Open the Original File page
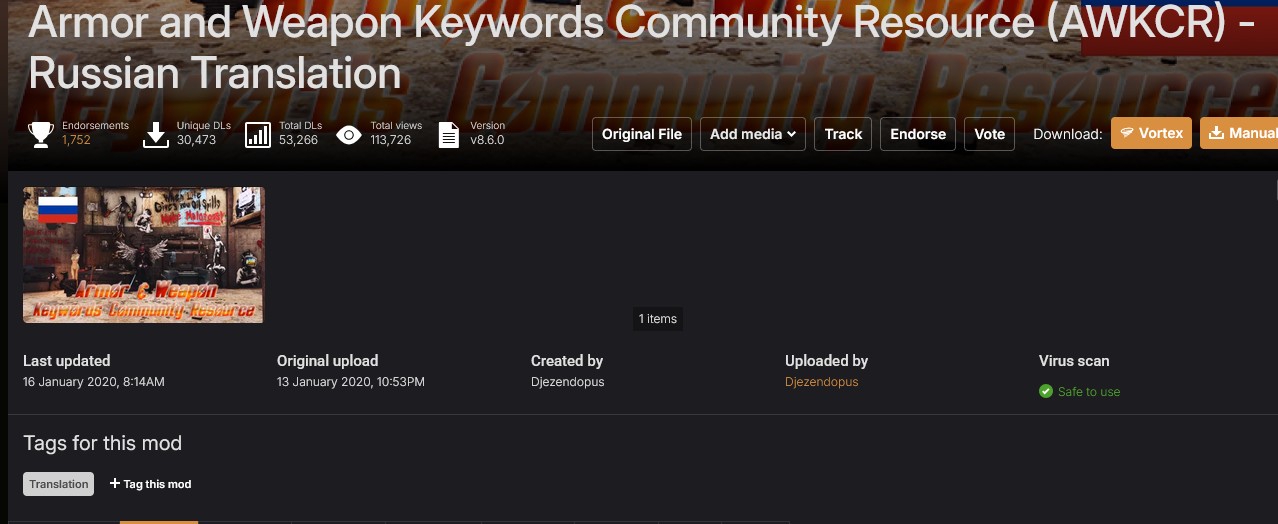The image size is (1278, 524). (642, 134)
